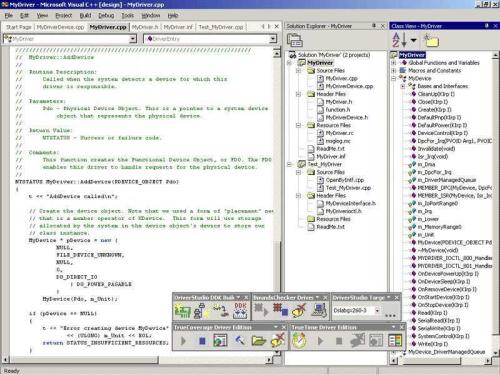Click the computer monitor icon in BoundsChecker toolbar
This screenshot has height=375, width=500.
point(319,310)
